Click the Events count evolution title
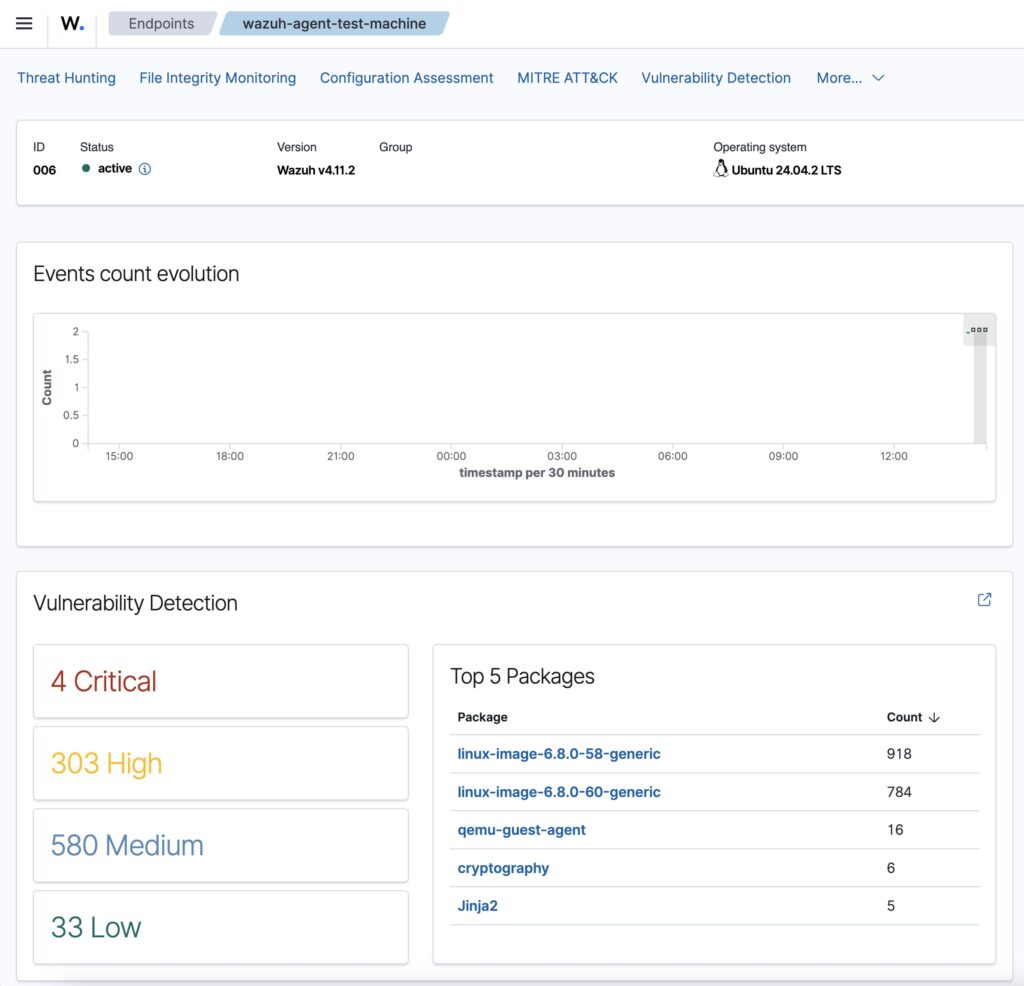 pyautogui.click(x=136, y=274)
